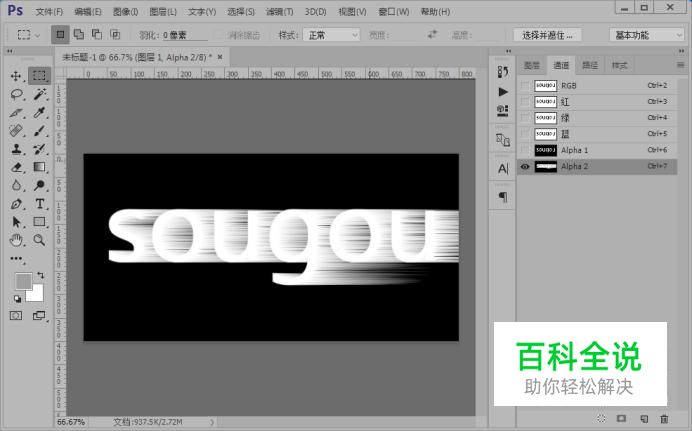Select the Rectangle shape tool
Screen dimensions: 692x431
click(x=39, y=222)
